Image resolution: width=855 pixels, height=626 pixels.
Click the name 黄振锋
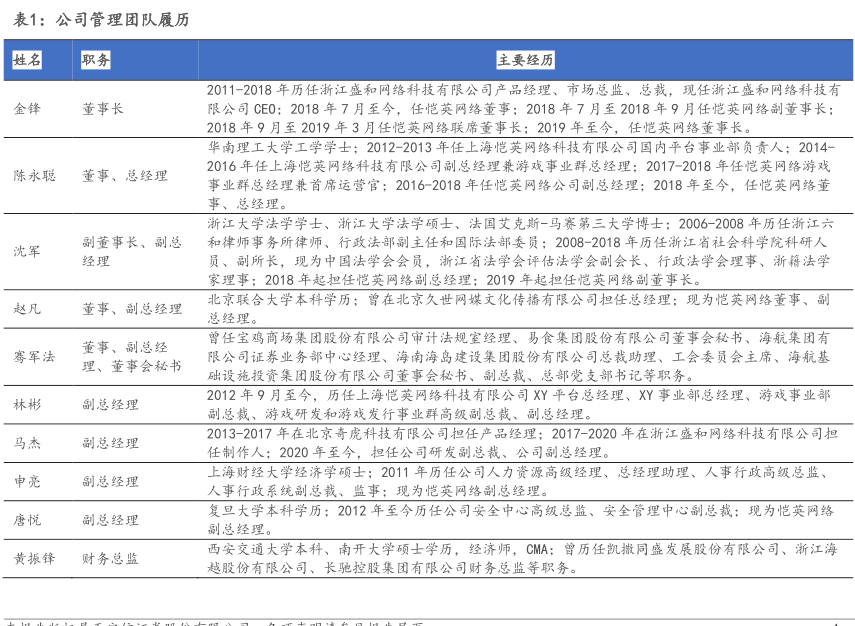pos(34,558)
